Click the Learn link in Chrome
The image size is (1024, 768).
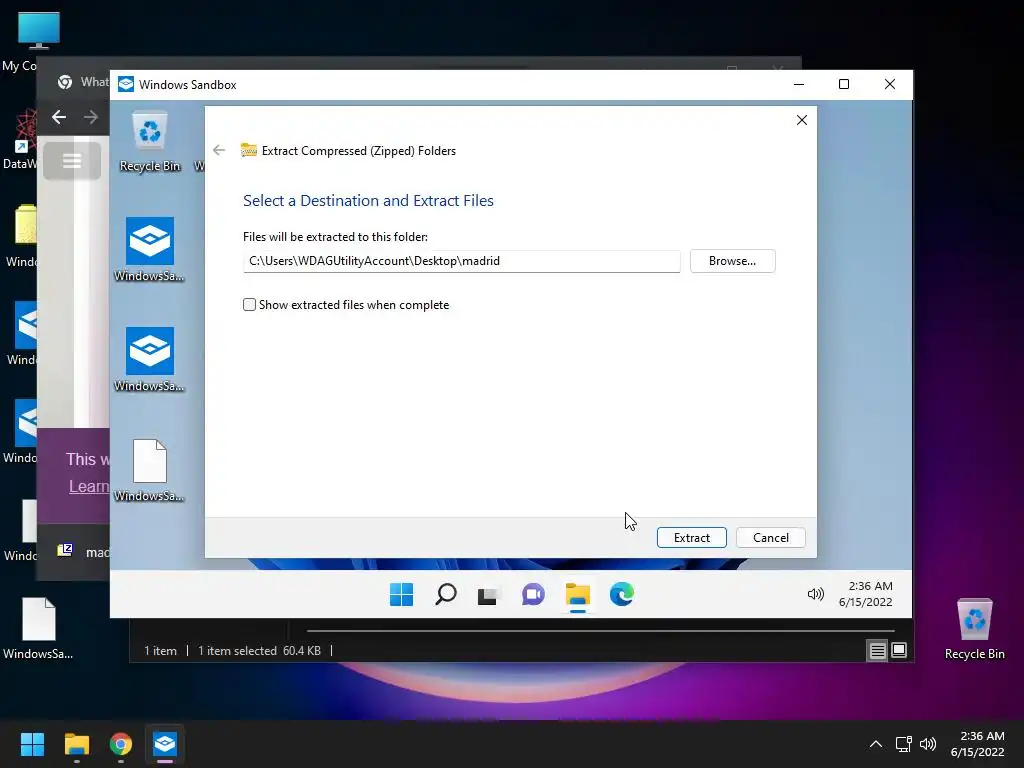(x=89, y=487)
